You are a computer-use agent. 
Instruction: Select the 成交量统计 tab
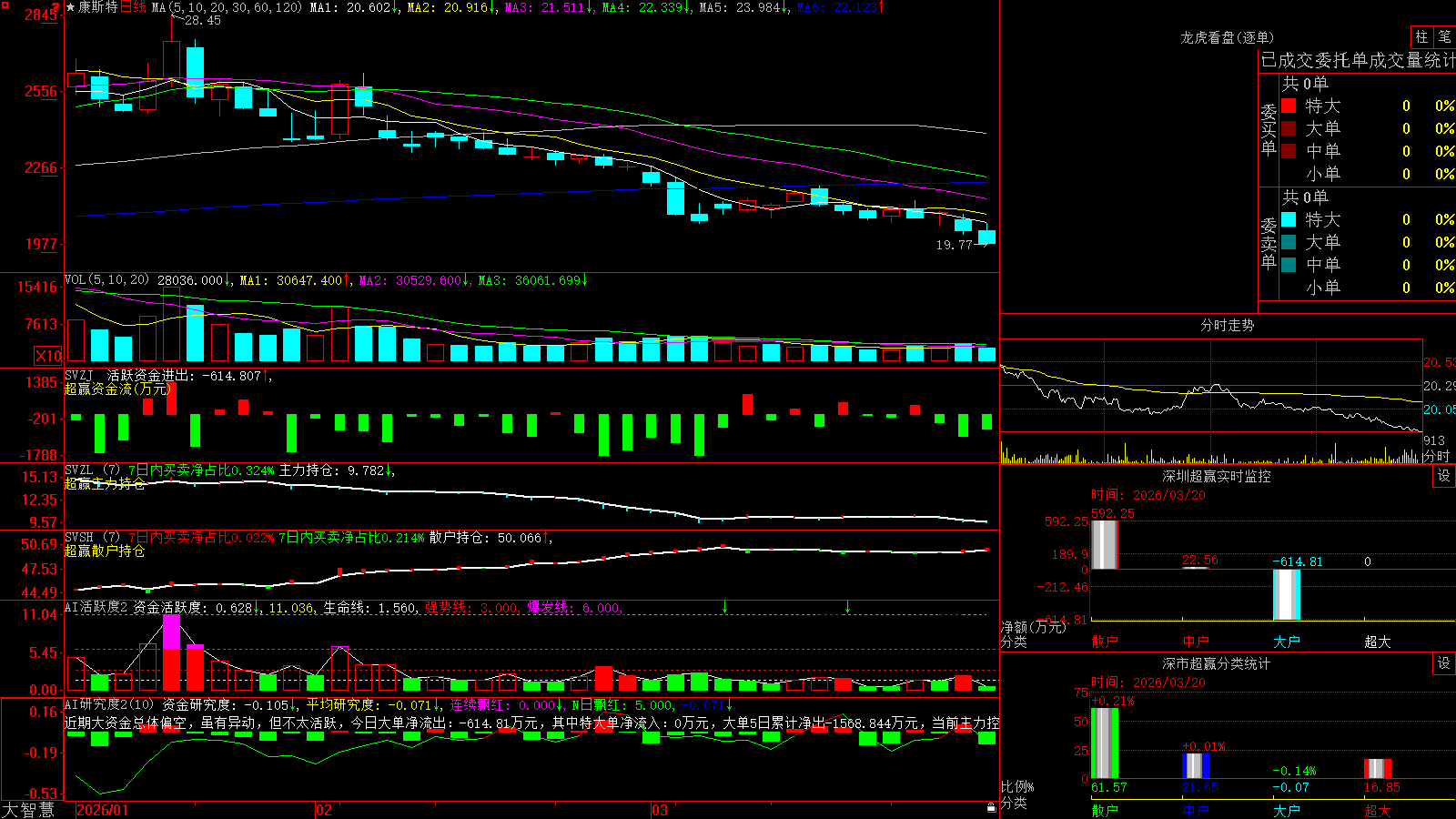(1412, 60)
